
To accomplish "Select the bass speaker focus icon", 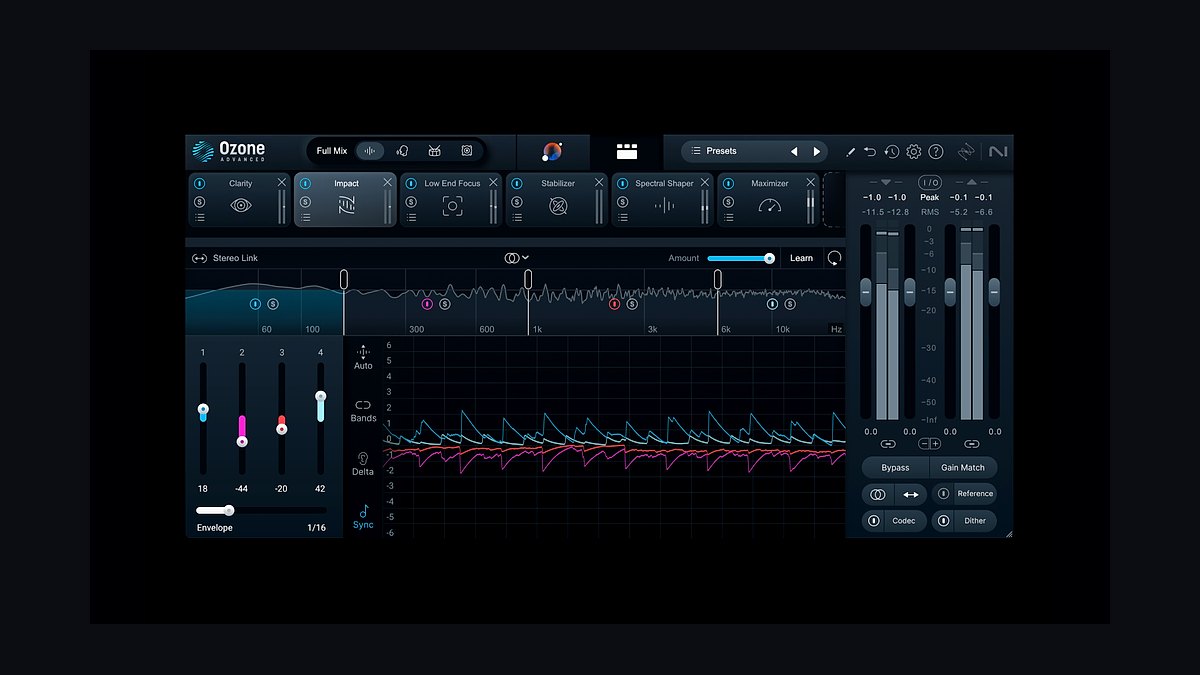I will pos(467,151).
